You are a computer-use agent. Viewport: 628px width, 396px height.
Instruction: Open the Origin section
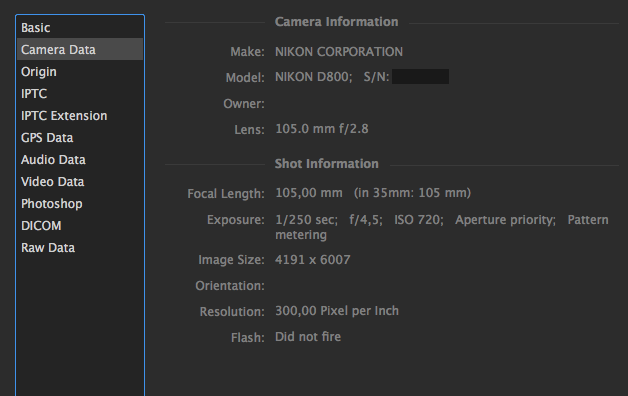[80, 72]
